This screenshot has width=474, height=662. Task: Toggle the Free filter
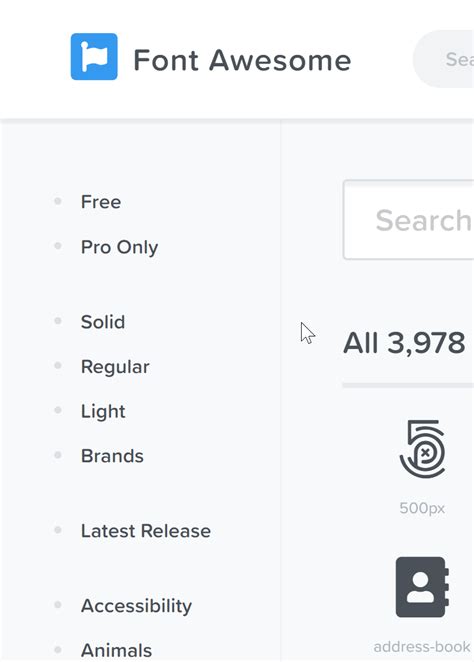[x=101, y=202]
